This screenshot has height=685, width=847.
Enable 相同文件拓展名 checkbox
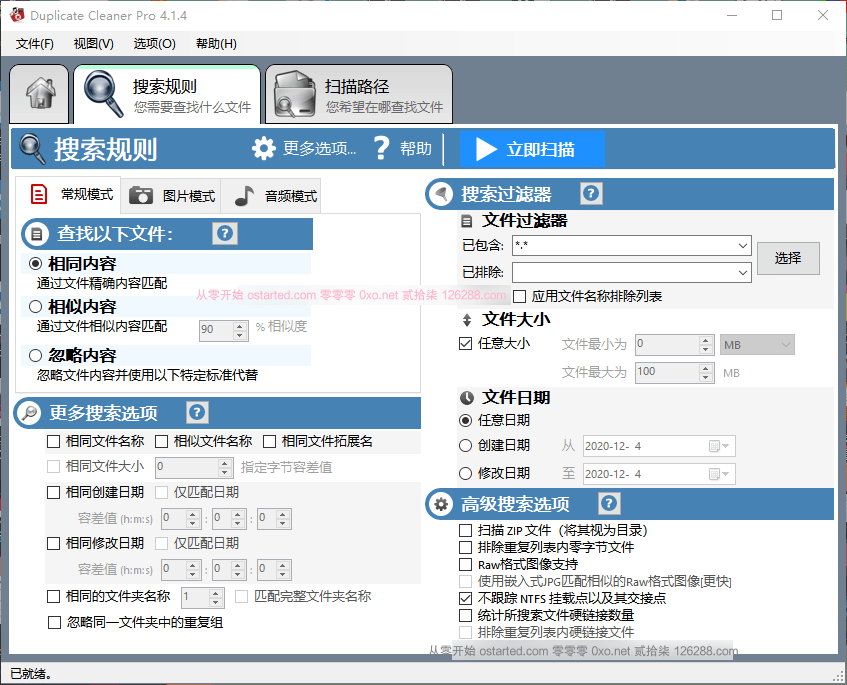click(x=270, y=442)
